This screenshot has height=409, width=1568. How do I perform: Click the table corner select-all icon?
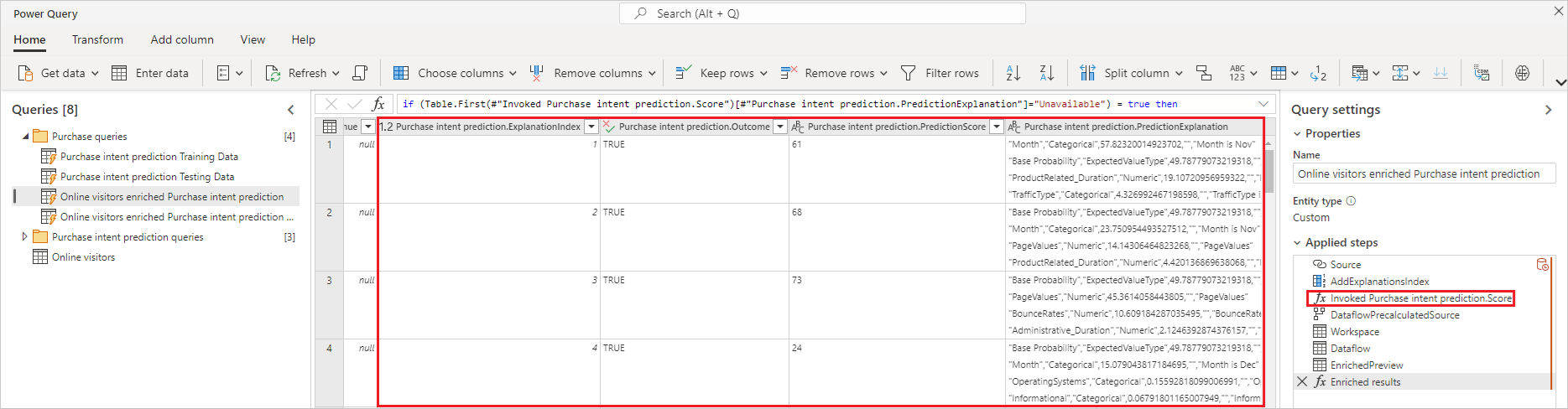point(330,127)
